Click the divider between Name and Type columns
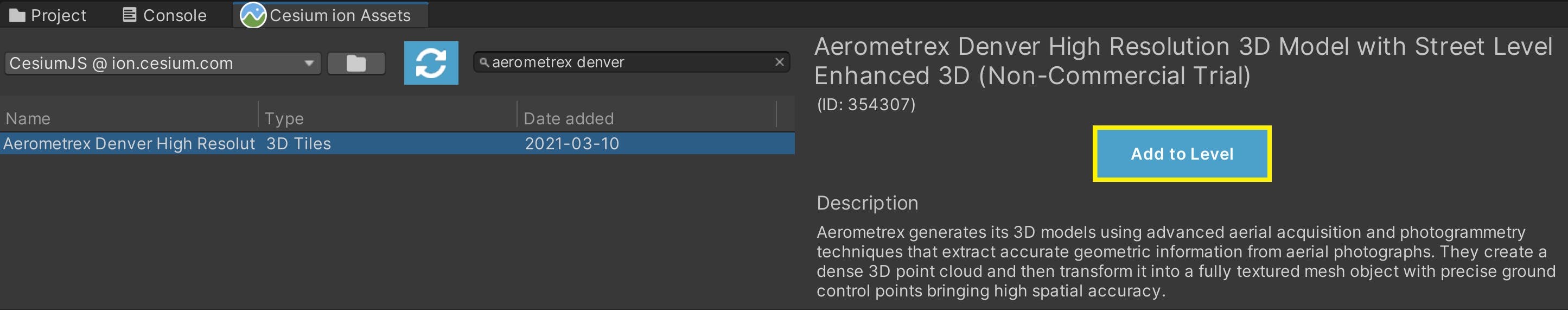This screenshot has height=310, width=1568. click(259, 115)
